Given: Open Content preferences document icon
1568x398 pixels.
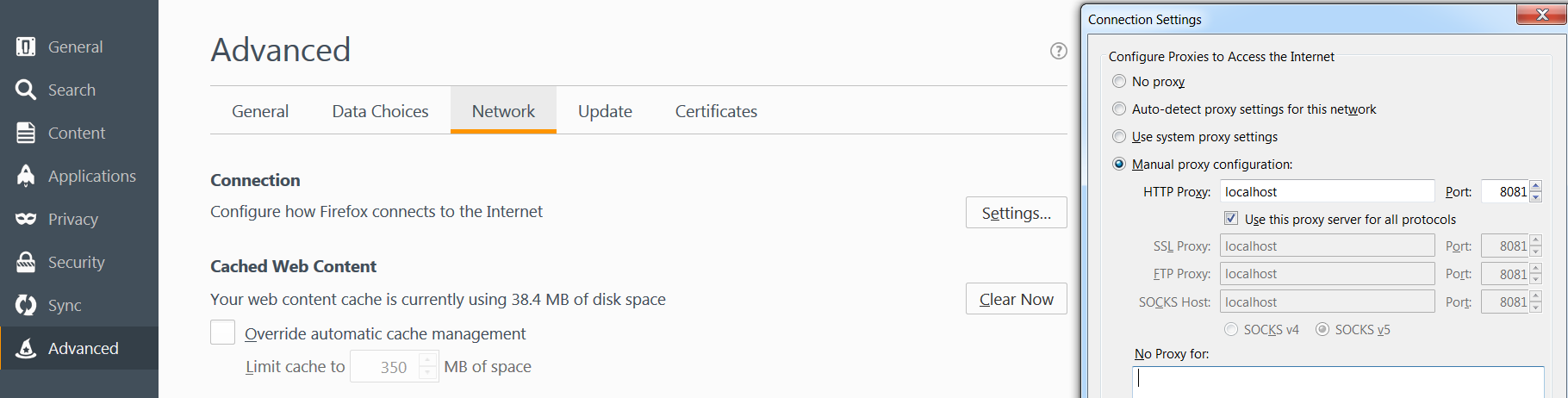Looking at the screenshot, I should 26,133.
